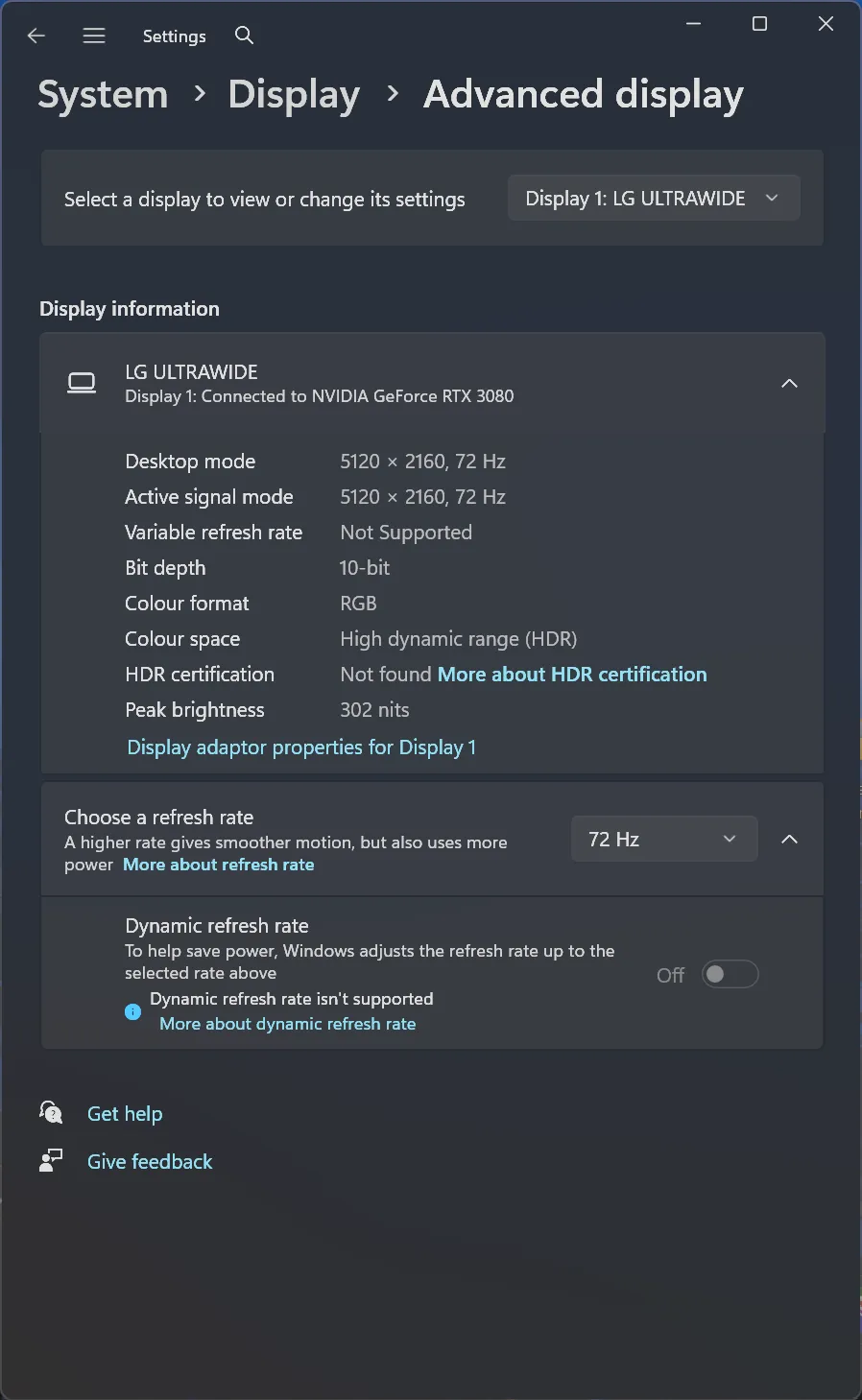The width and height of the screenshot is (862, 1400).
Task: Maximize the Settings window
Action: pyautogui.click(x=759, y=24)
